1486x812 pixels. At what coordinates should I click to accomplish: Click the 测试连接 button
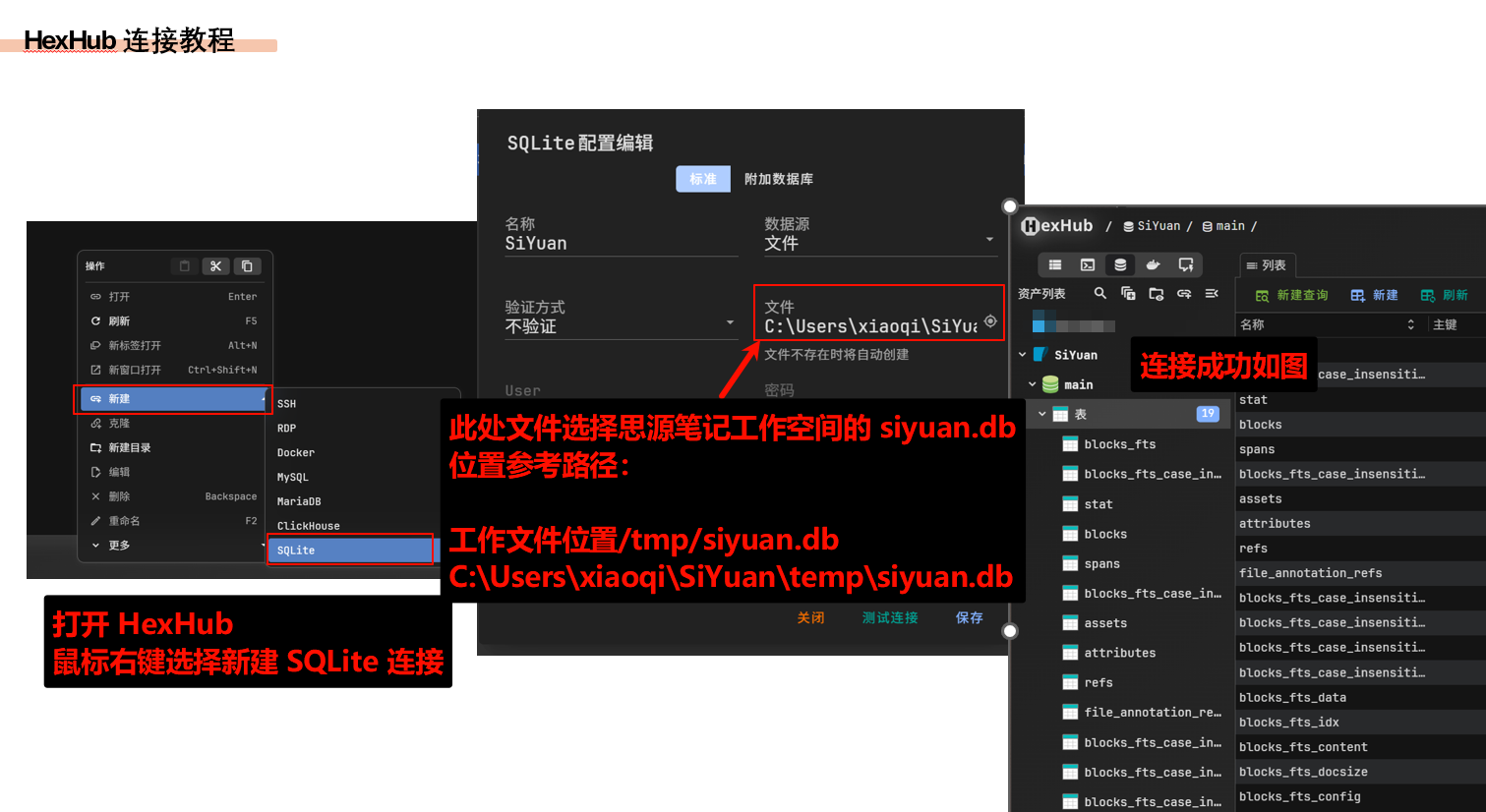[890, 618]
